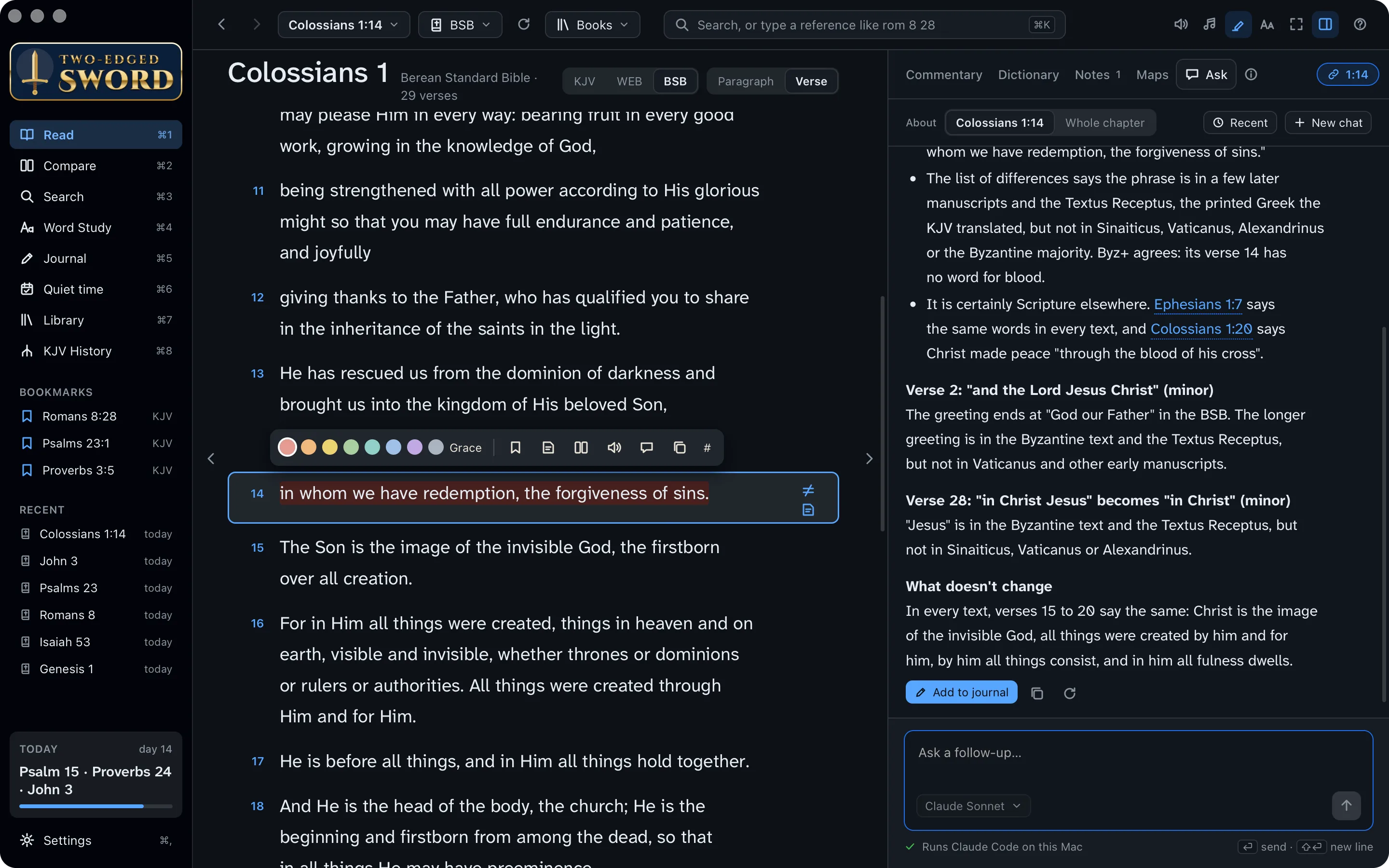Click the compare columns icon in verse toolbar

(581, 448)
